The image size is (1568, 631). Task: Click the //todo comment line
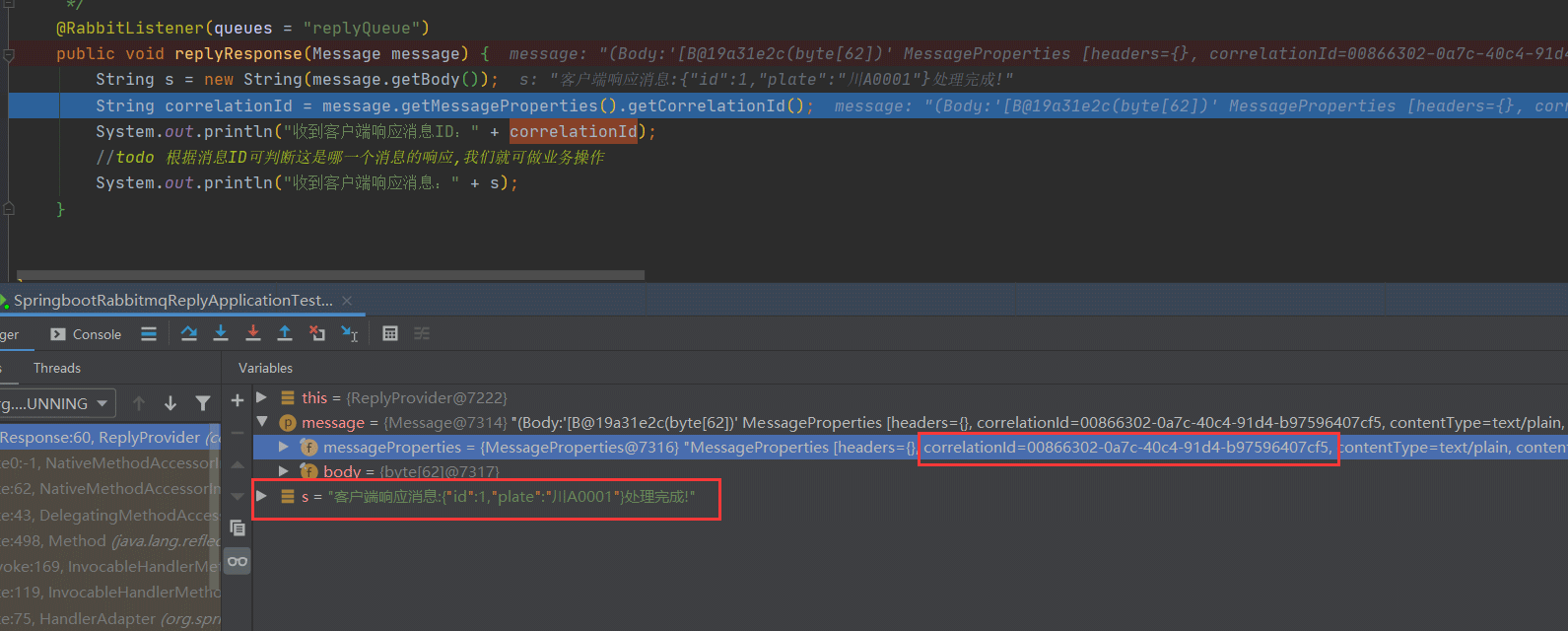350,157
